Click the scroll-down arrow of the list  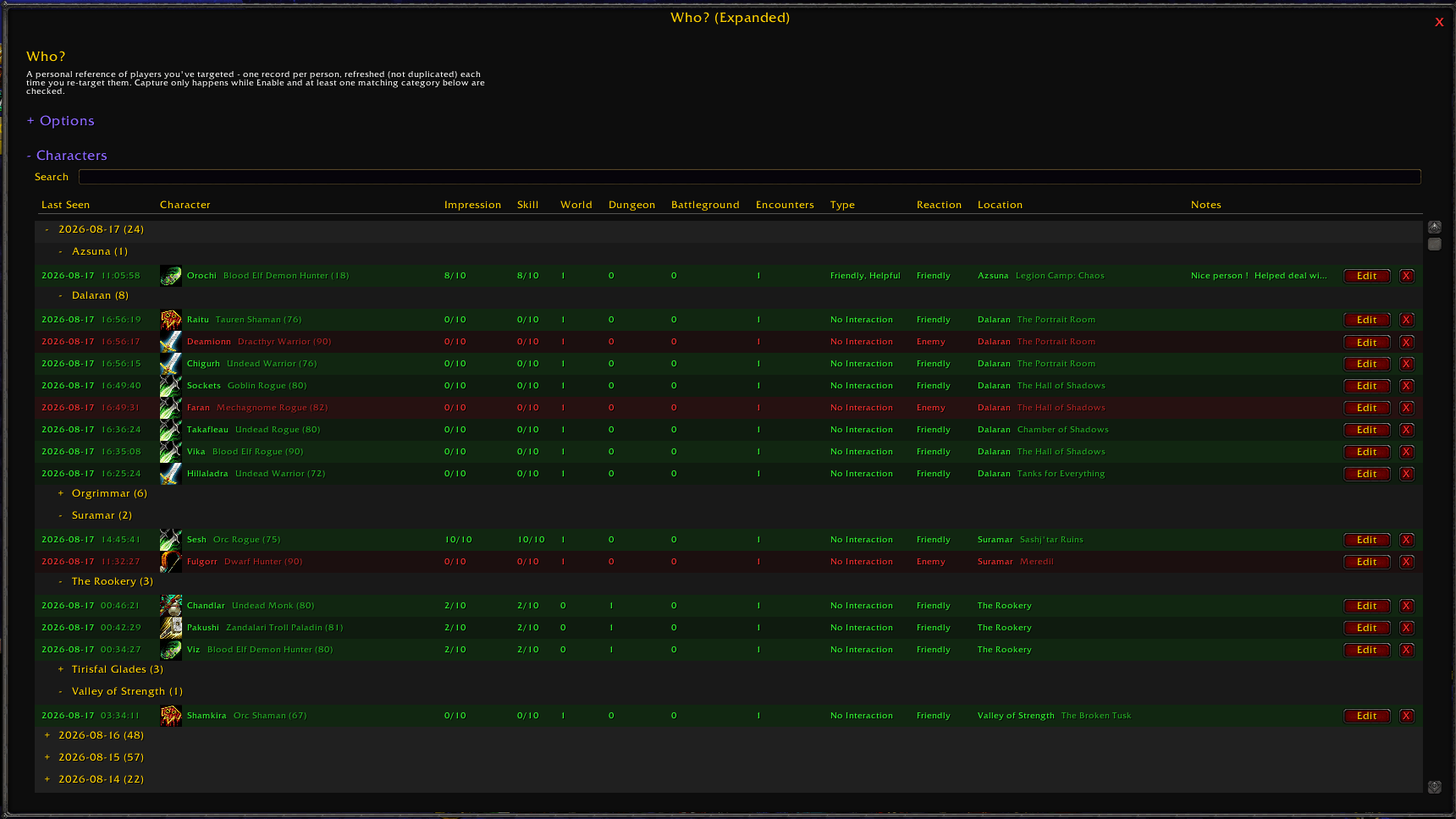tap(1434, 787)
